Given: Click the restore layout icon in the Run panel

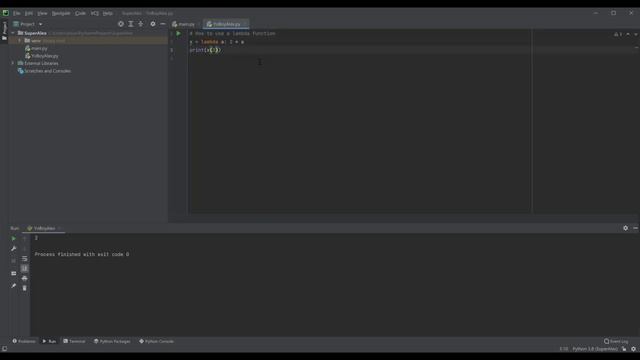Looking at the screenshot, I should pyautogui.click(x=13, y=273).
